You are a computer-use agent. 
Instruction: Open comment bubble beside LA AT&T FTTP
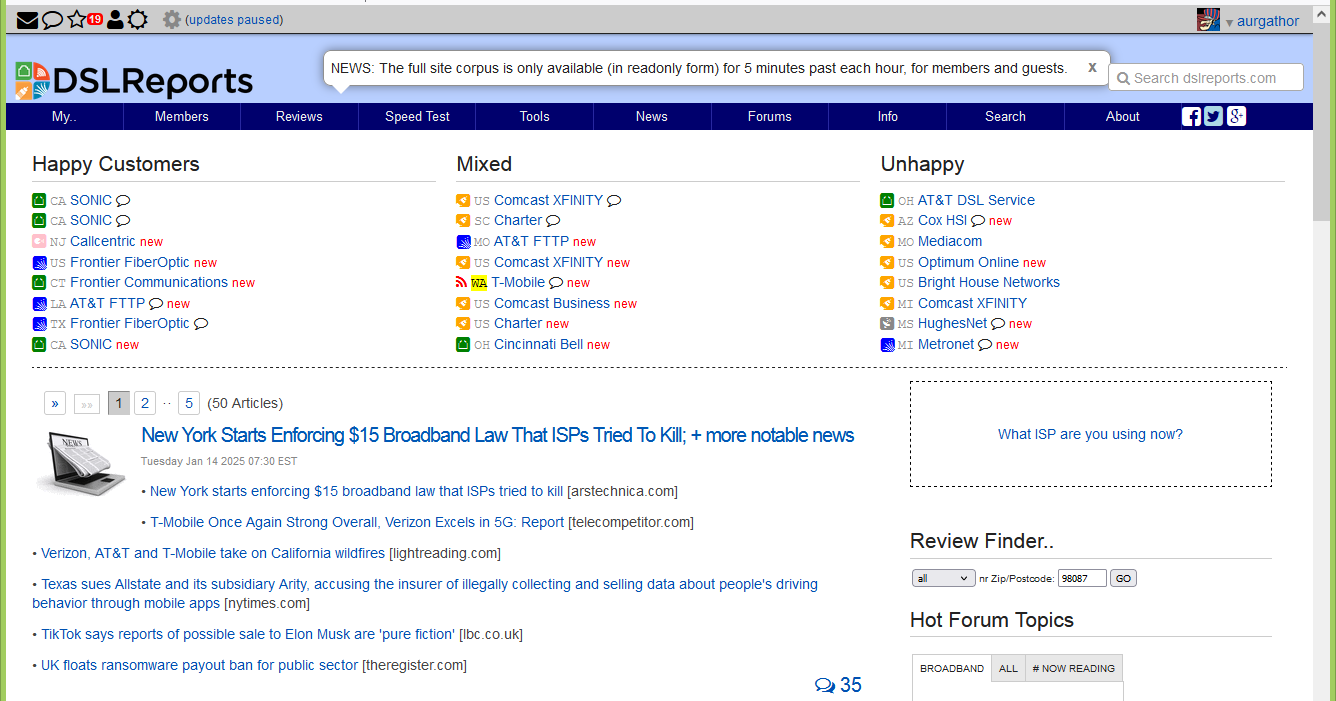(156, 304)
